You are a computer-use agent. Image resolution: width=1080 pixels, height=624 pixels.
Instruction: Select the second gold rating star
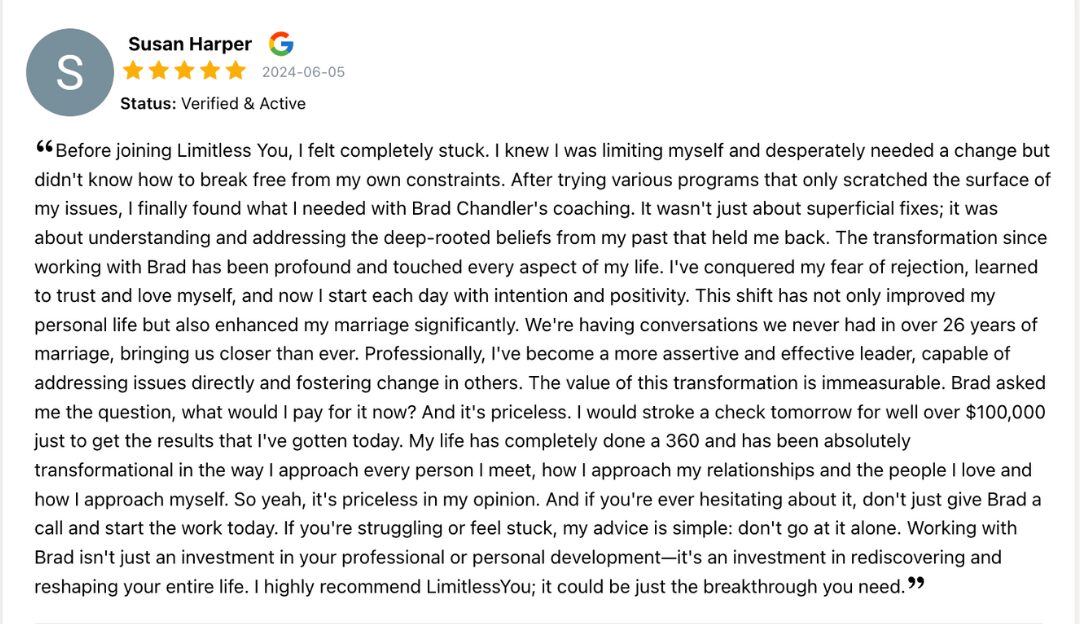click(x=159, y=71)
